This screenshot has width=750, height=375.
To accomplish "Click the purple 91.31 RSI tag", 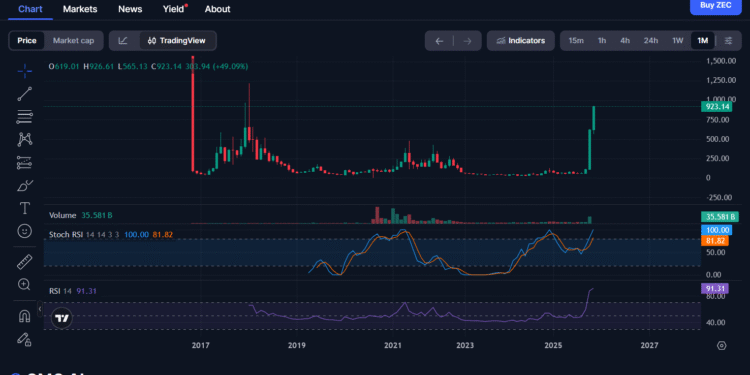I will (715, 288).
